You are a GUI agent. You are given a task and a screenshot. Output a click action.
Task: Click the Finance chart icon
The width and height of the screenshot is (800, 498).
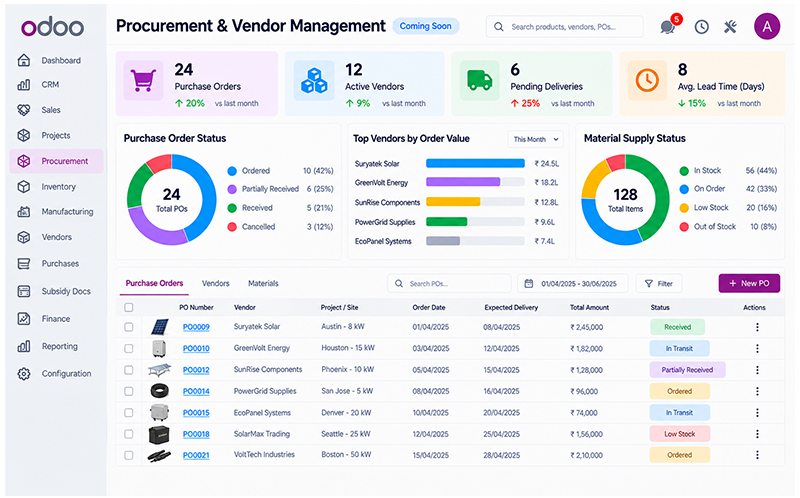(x=23, y=319)
